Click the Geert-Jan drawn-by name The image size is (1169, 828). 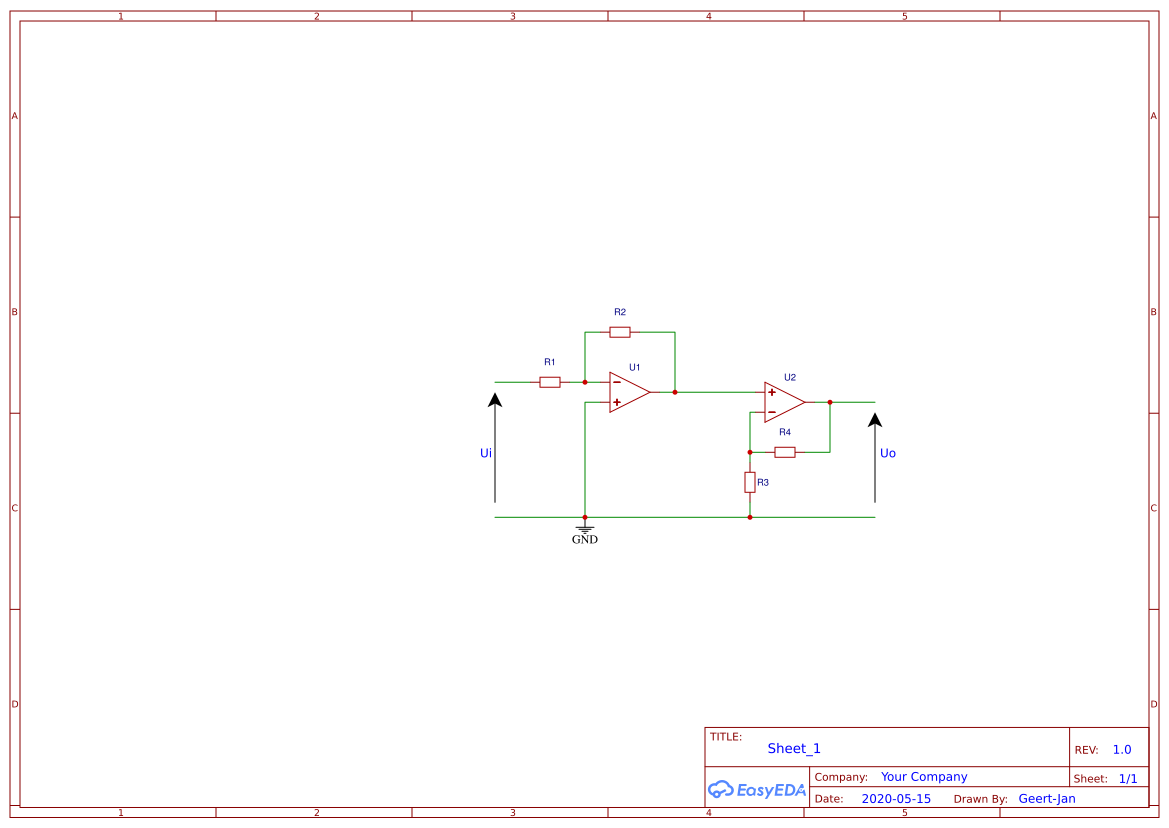(x=1047, y=798)
